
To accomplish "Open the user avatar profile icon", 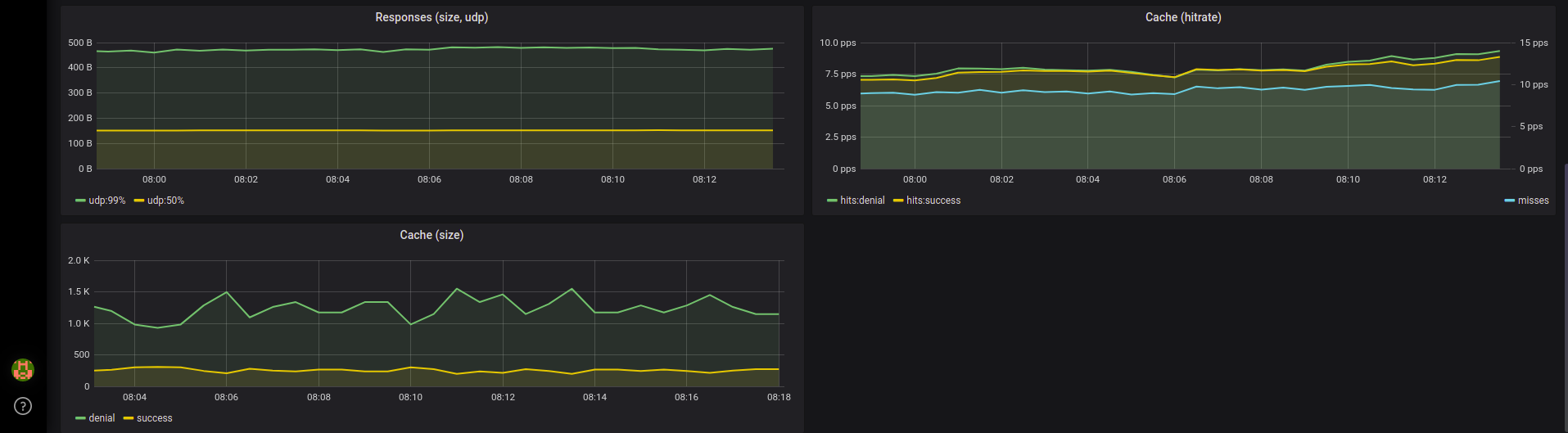I will click(23, 370).
